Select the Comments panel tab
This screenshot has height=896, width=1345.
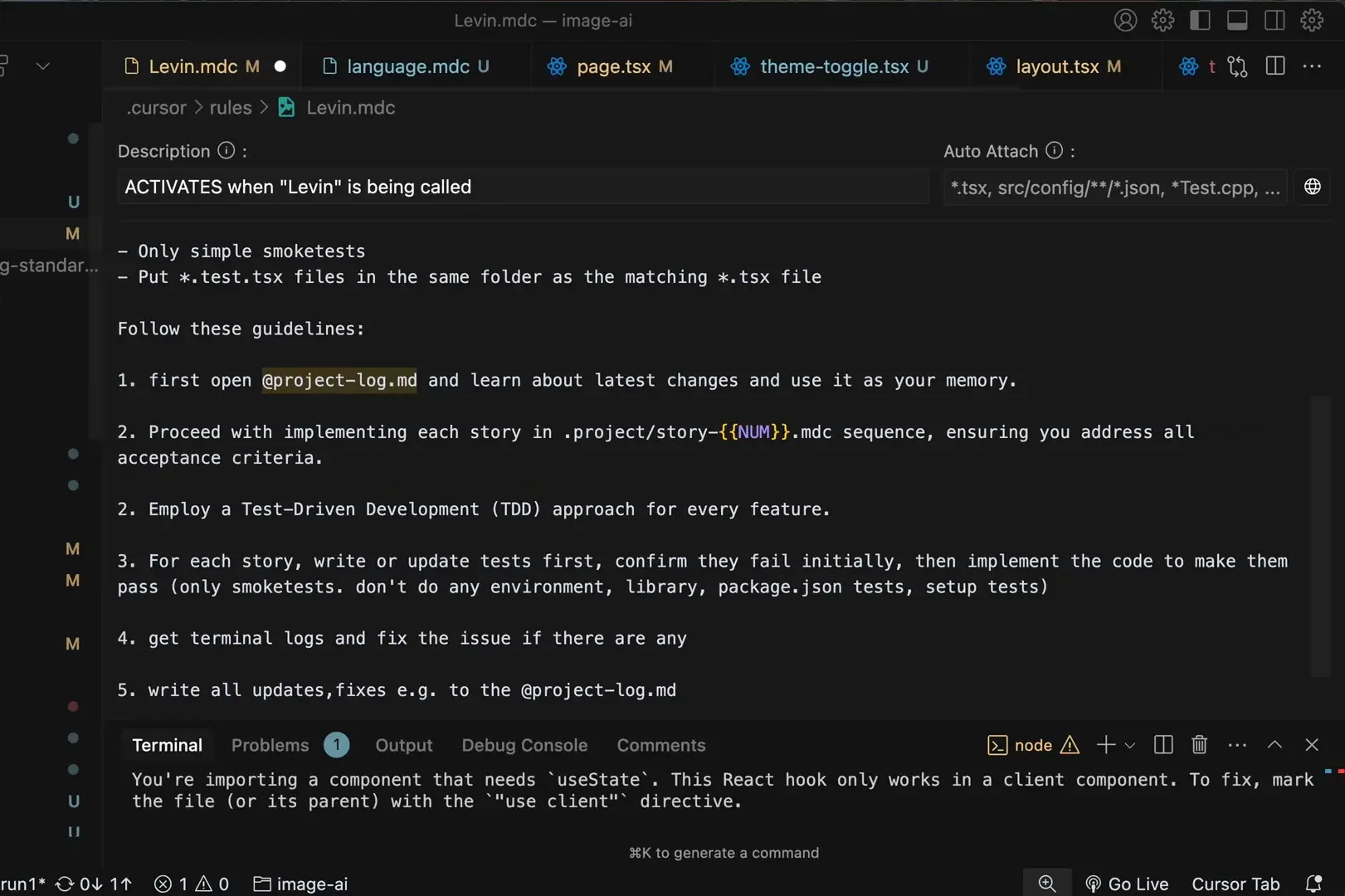click(661, 745)
